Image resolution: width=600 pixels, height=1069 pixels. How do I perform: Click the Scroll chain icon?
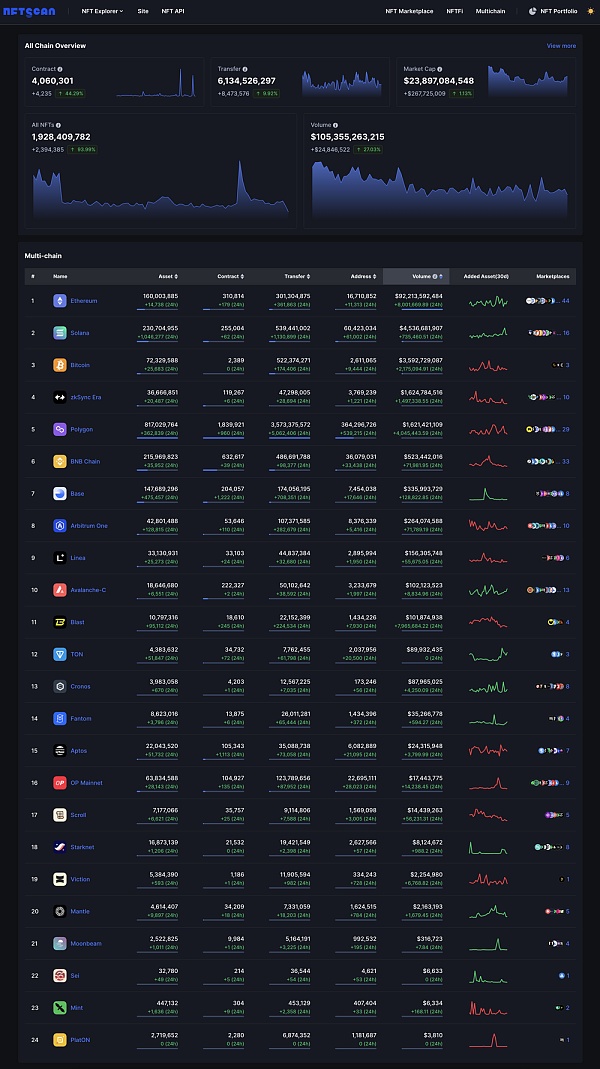click(60, 815)
